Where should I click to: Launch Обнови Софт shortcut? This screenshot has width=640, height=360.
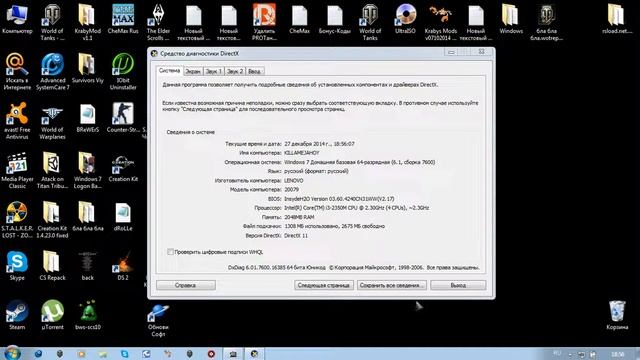(x=158, y=320)
